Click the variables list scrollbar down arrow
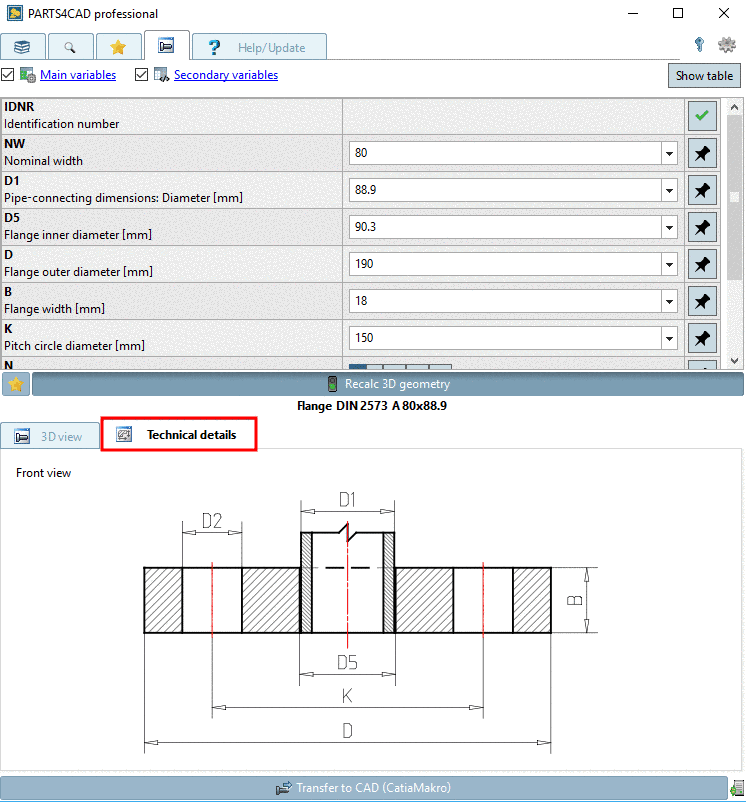Screen dimensions: 746x802 735,360
